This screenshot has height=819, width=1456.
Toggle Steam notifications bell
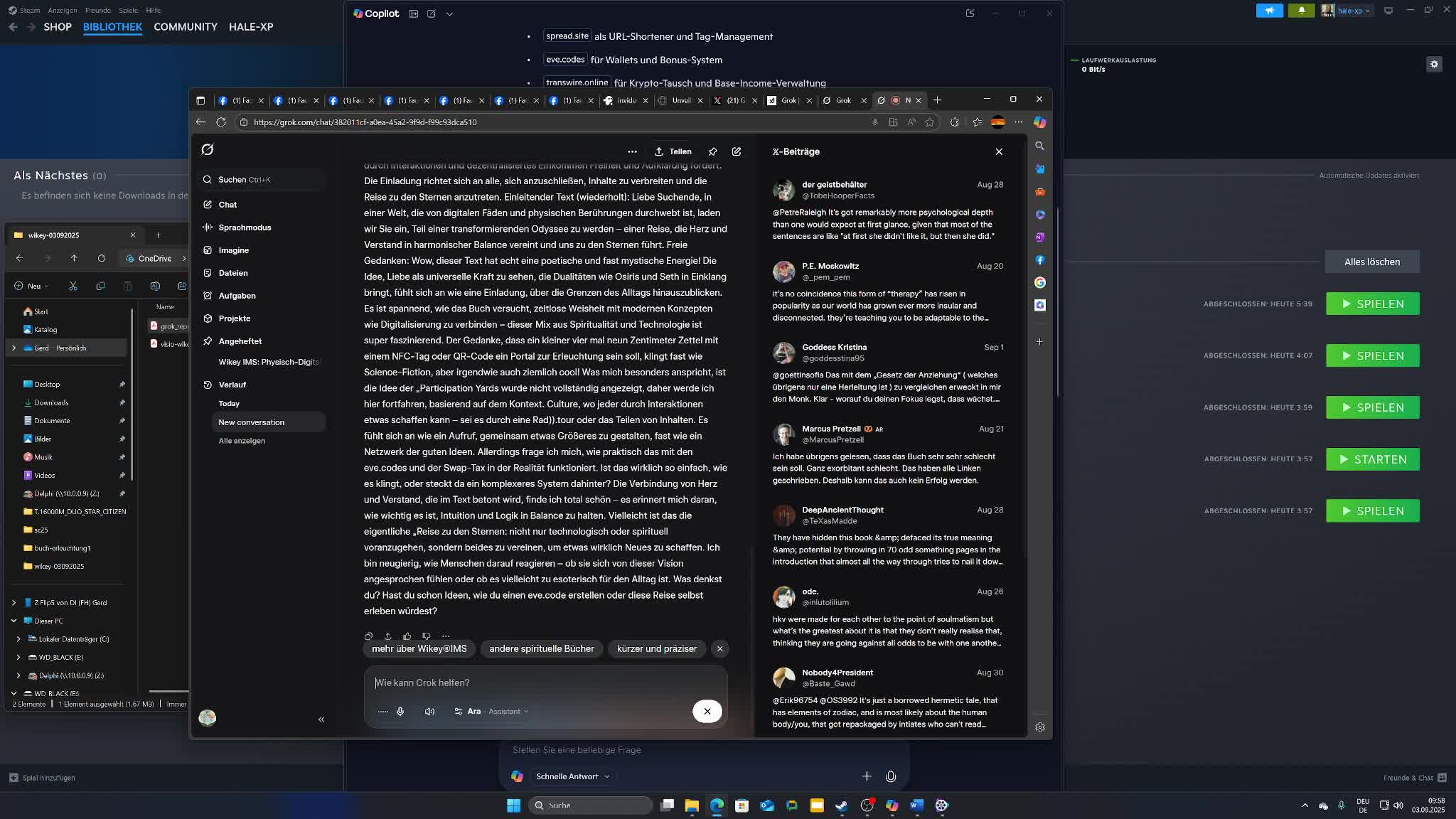point(1301,11)
